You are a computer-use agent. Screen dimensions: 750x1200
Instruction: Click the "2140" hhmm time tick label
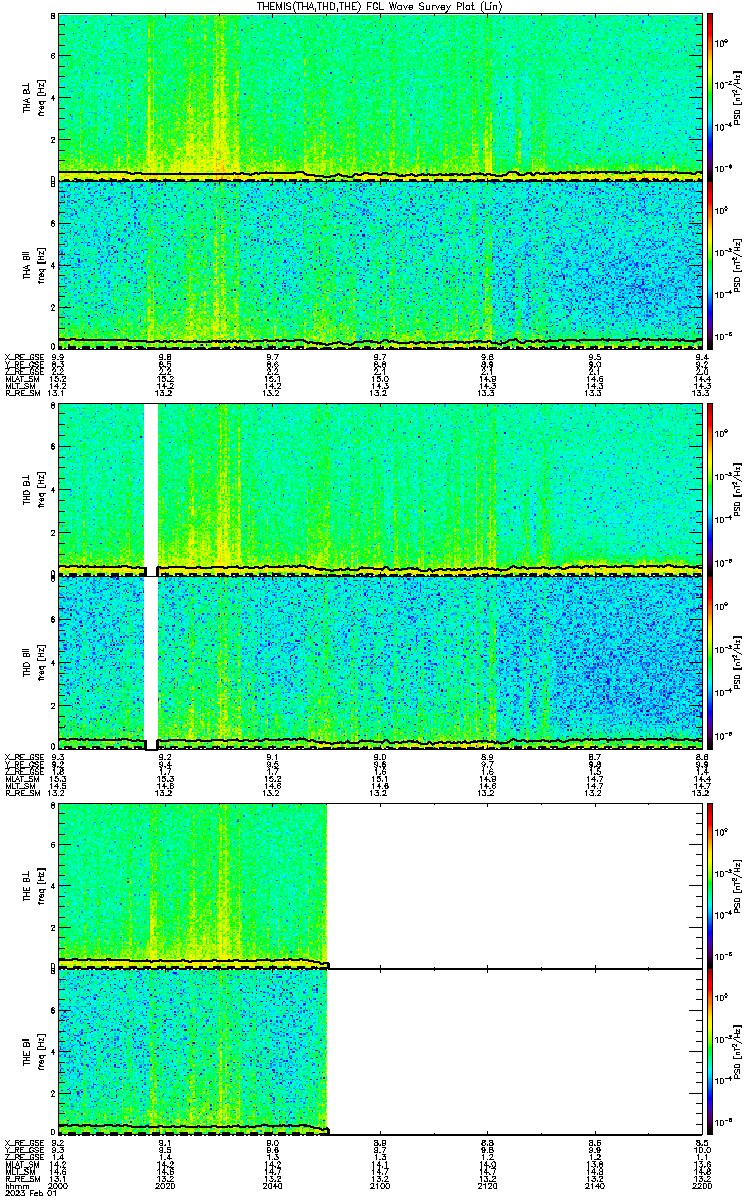[596, 1186]
